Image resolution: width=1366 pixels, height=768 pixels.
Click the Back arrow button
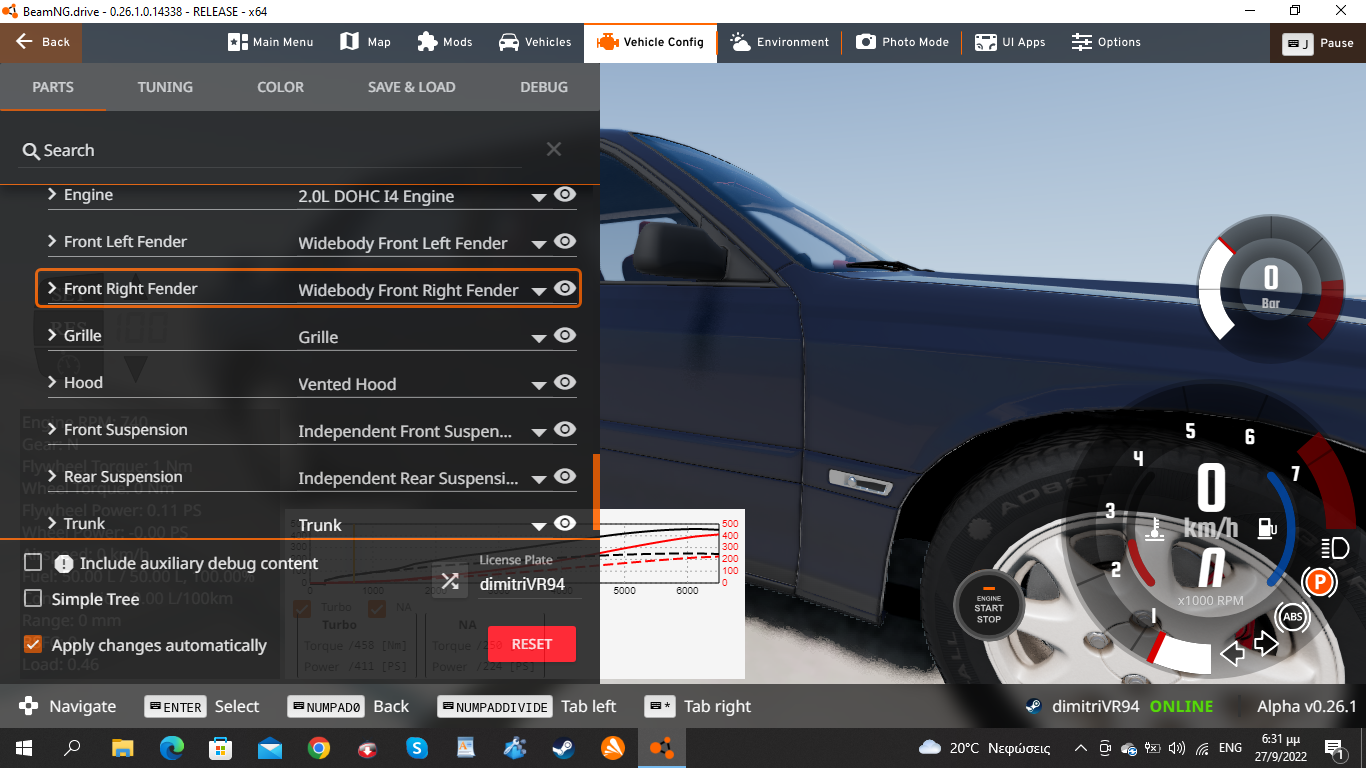[x=41, y=42]
